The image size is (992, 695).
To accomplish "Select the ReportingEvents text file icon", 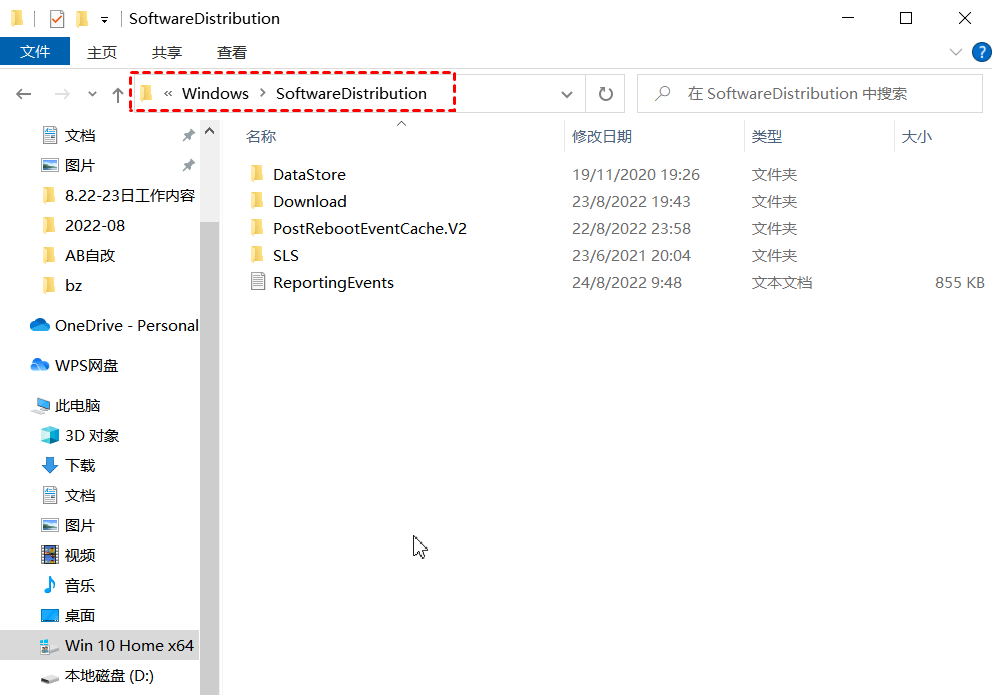I will point(257,281).
